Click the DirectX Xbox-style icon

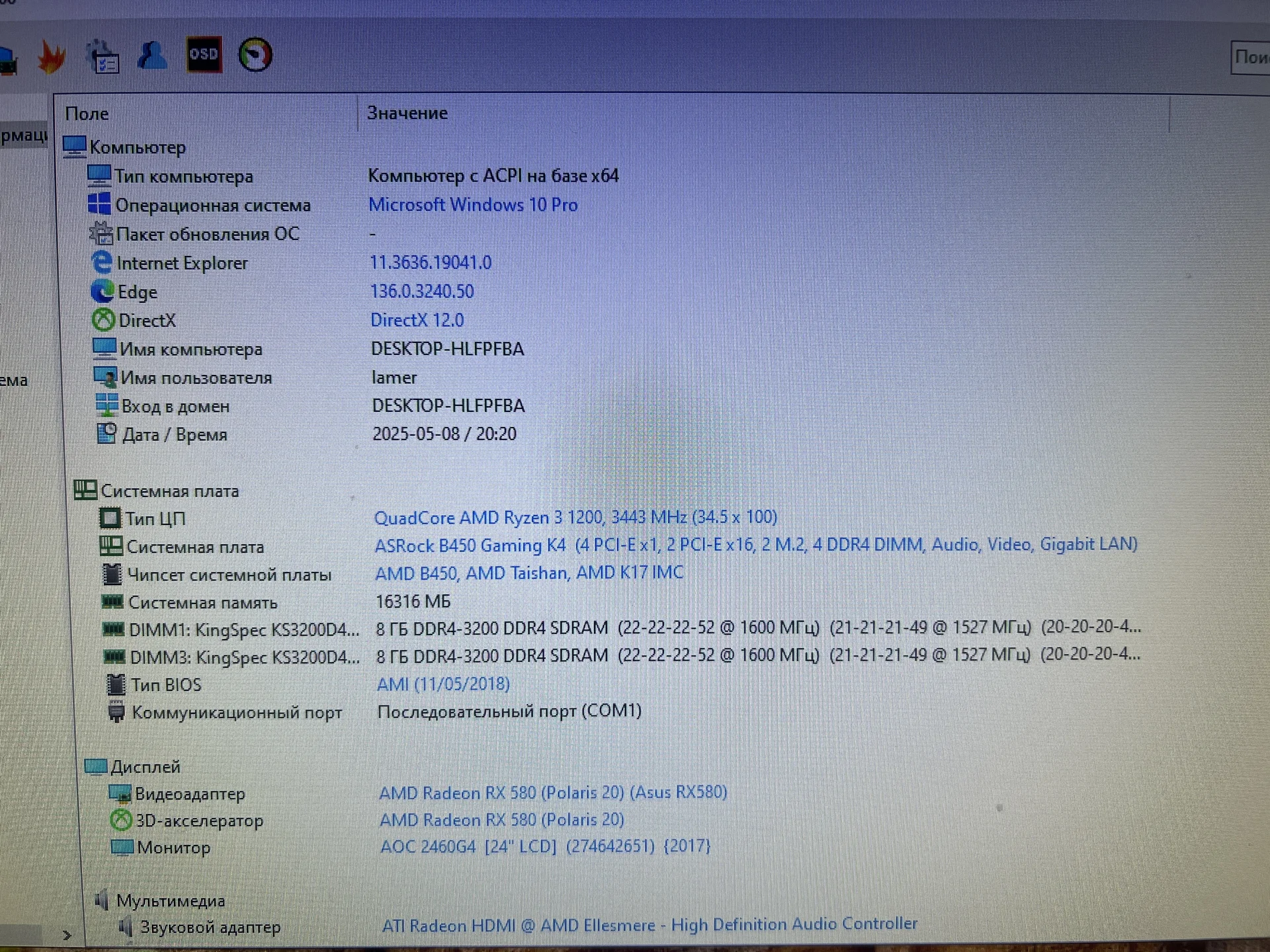click(104, 320)
